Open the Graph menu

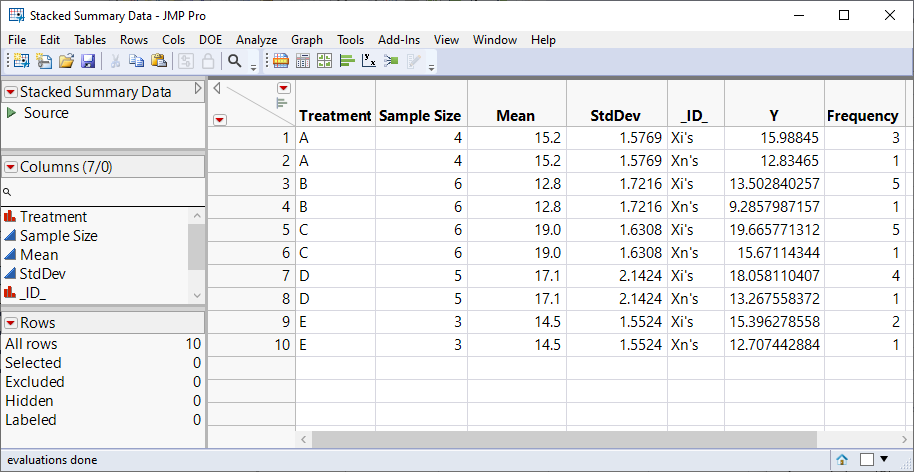point(307,39)
